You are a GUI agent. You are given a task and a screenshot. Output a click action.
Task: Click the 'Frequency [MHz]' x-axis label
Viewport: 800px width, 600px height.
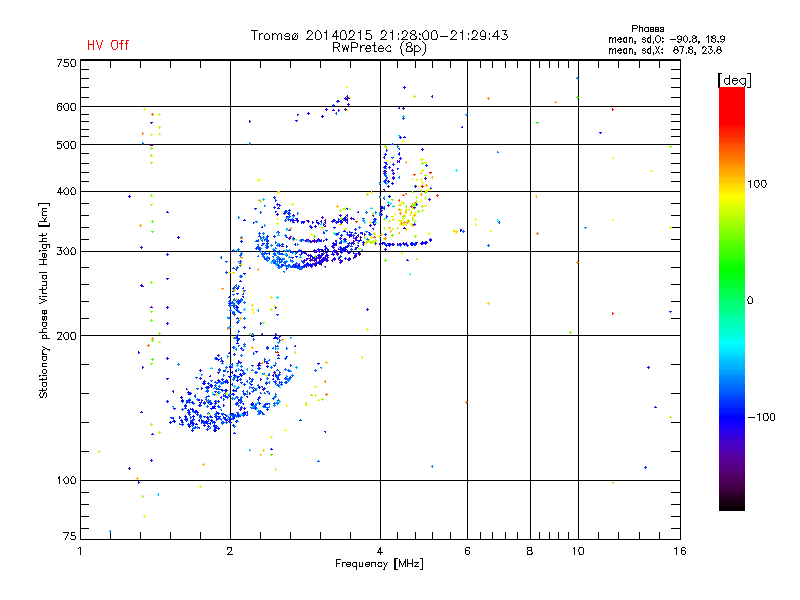click(x=379, y=564)
